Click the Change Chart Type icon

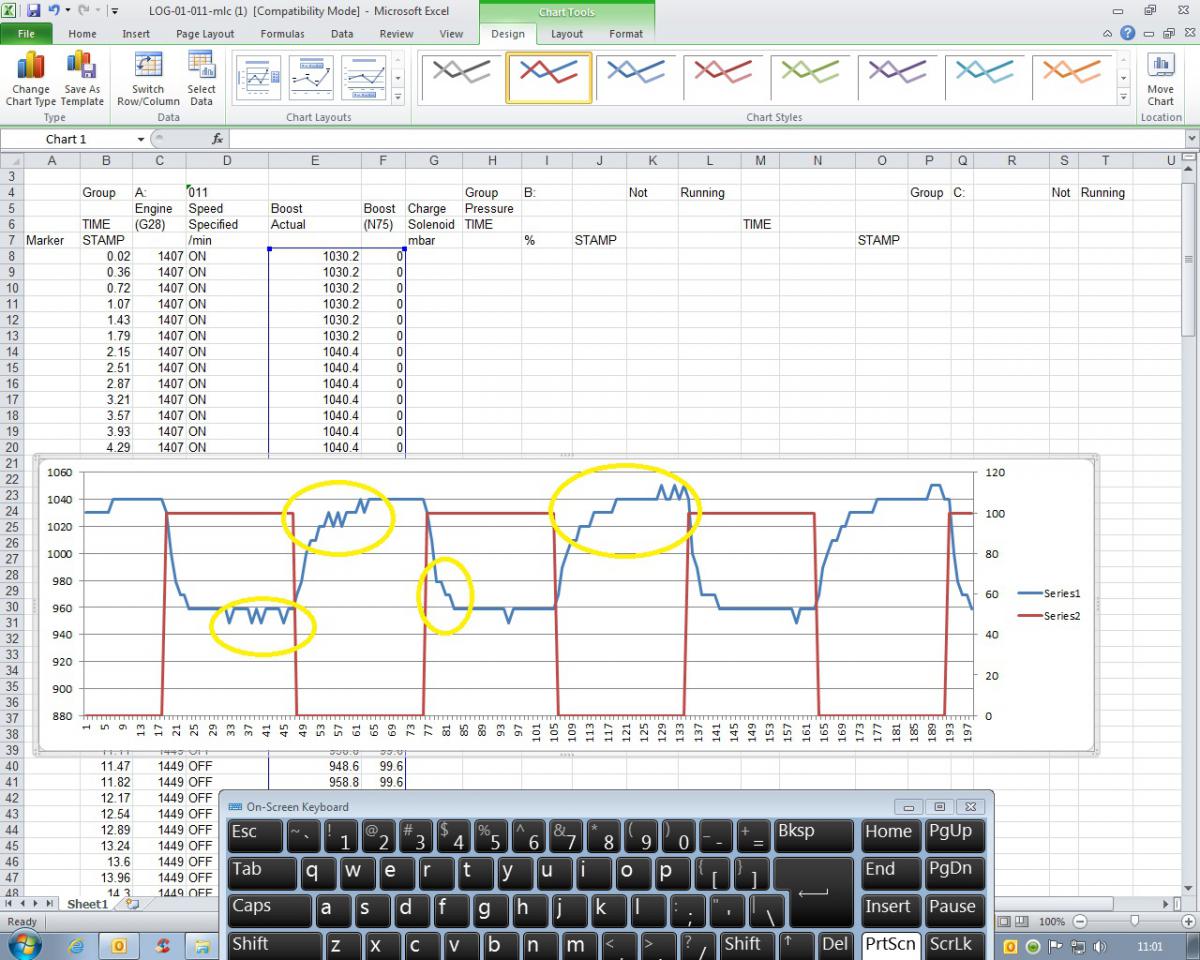30,68
